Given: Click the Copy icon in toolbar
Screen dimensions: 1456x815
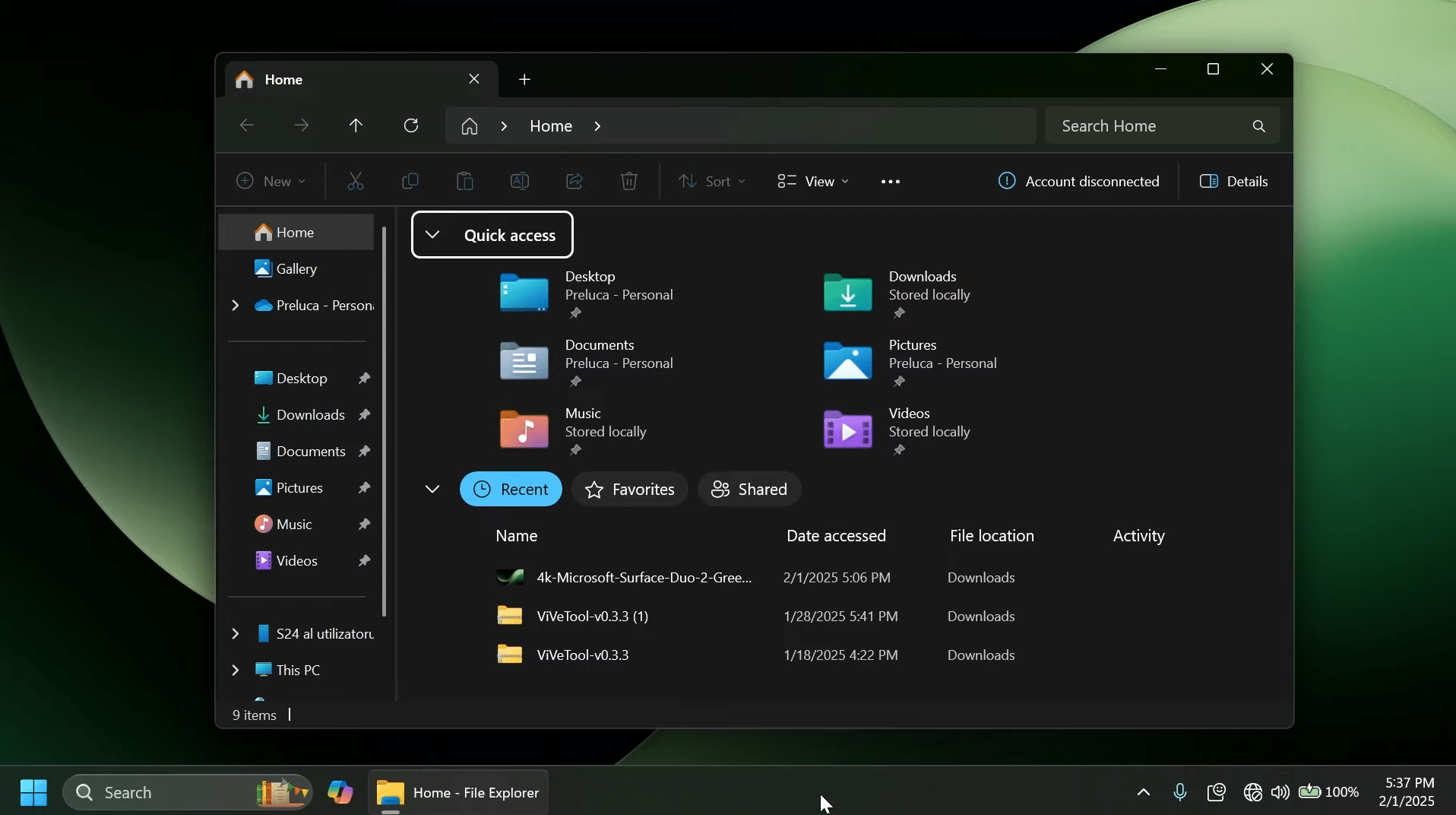Looking at the screenshot, I should (410, 181).
